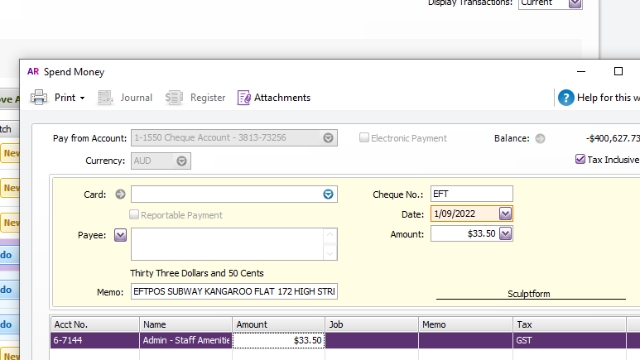This screenshot has height=360, width=640.
Task: Click the line amount cell $33.50
Action: 279,340
